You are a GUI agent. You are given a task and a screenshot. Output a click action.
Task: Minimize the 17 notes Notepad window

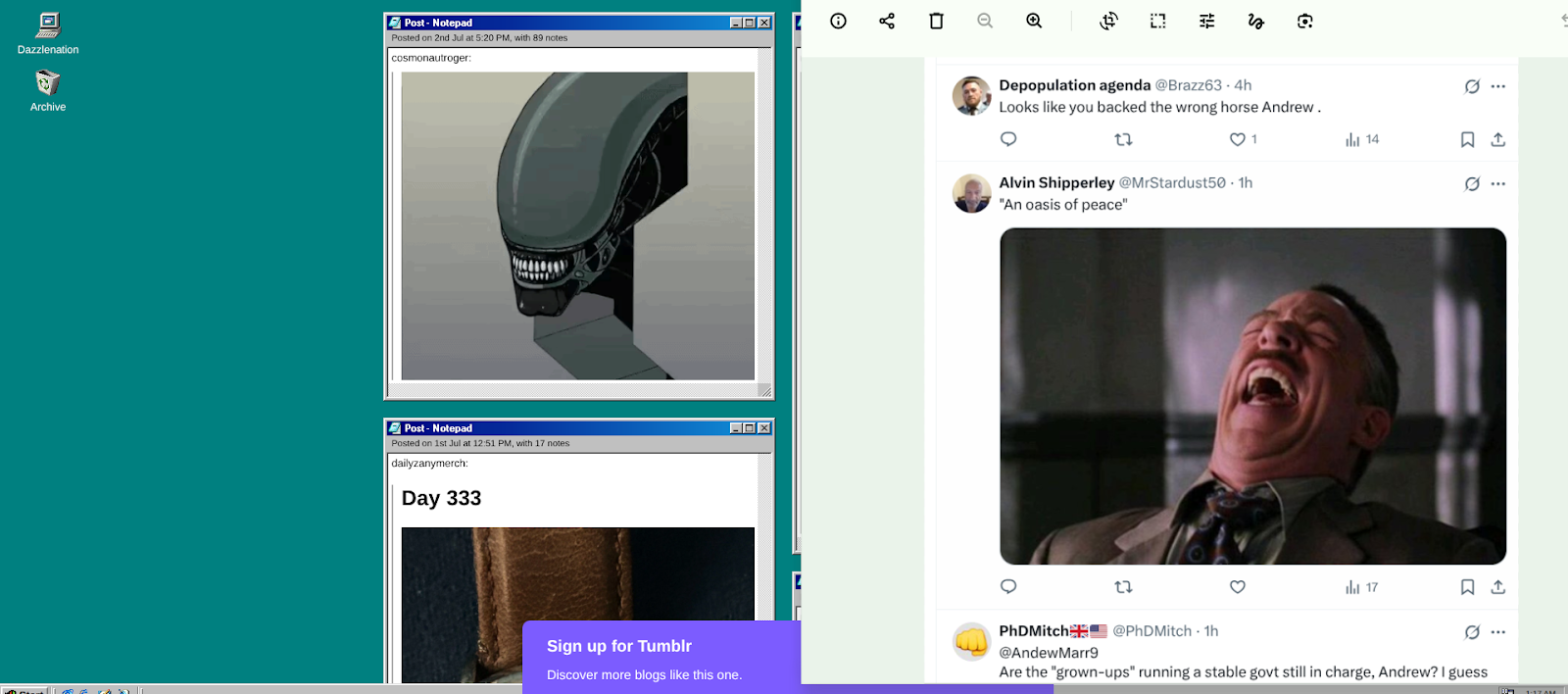click(736, 428)
